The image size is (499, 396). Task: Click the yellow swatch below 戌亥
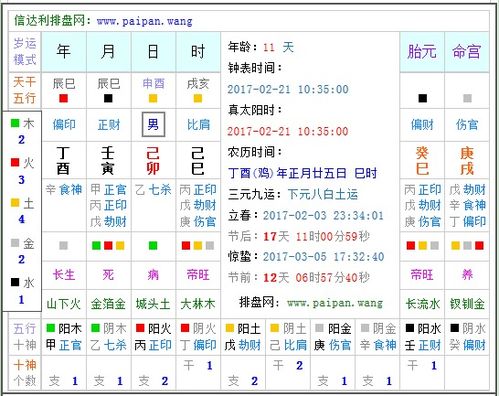[x=198, y=98]
